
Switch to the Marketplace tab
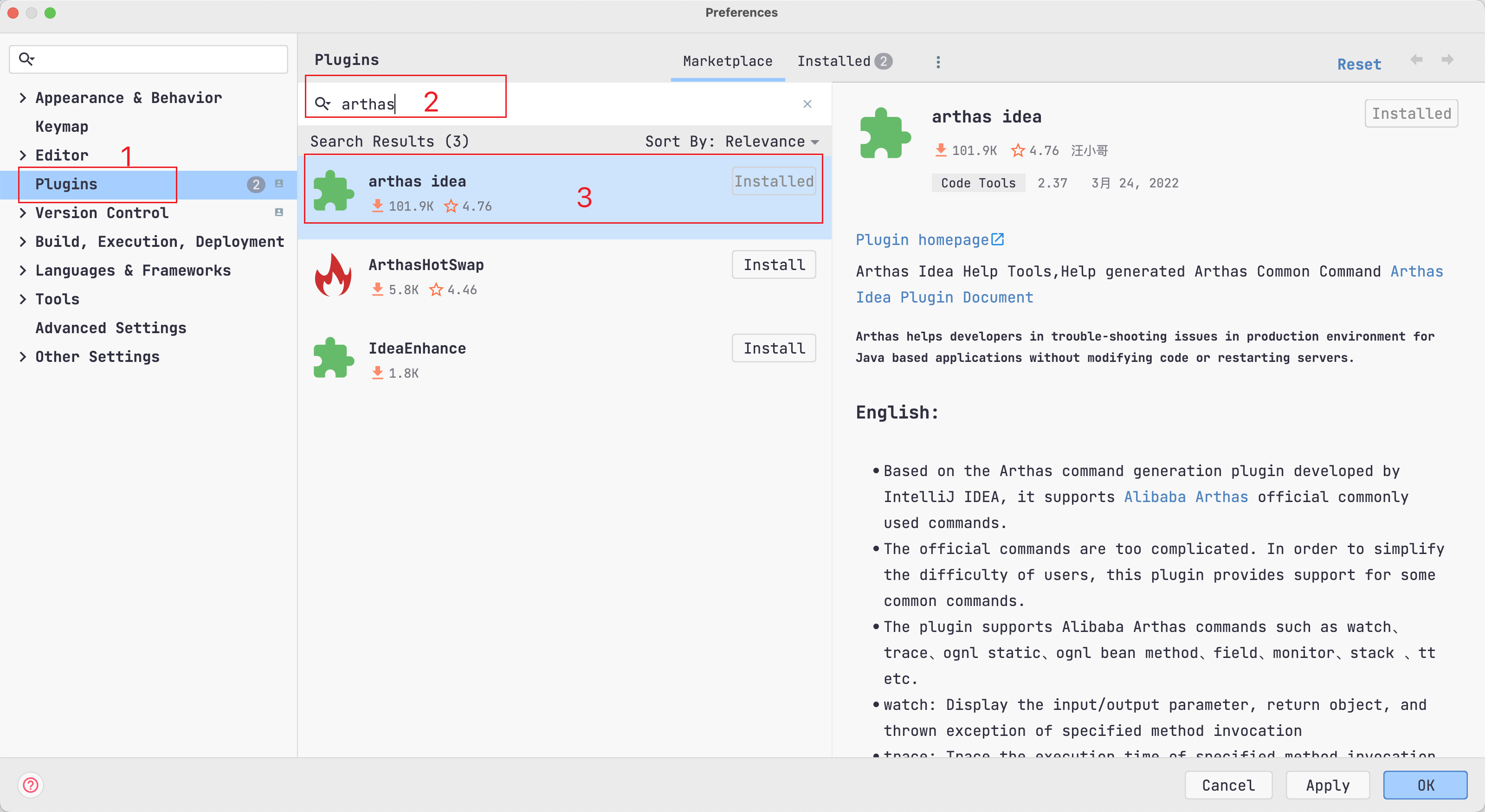tap(728, 61)
